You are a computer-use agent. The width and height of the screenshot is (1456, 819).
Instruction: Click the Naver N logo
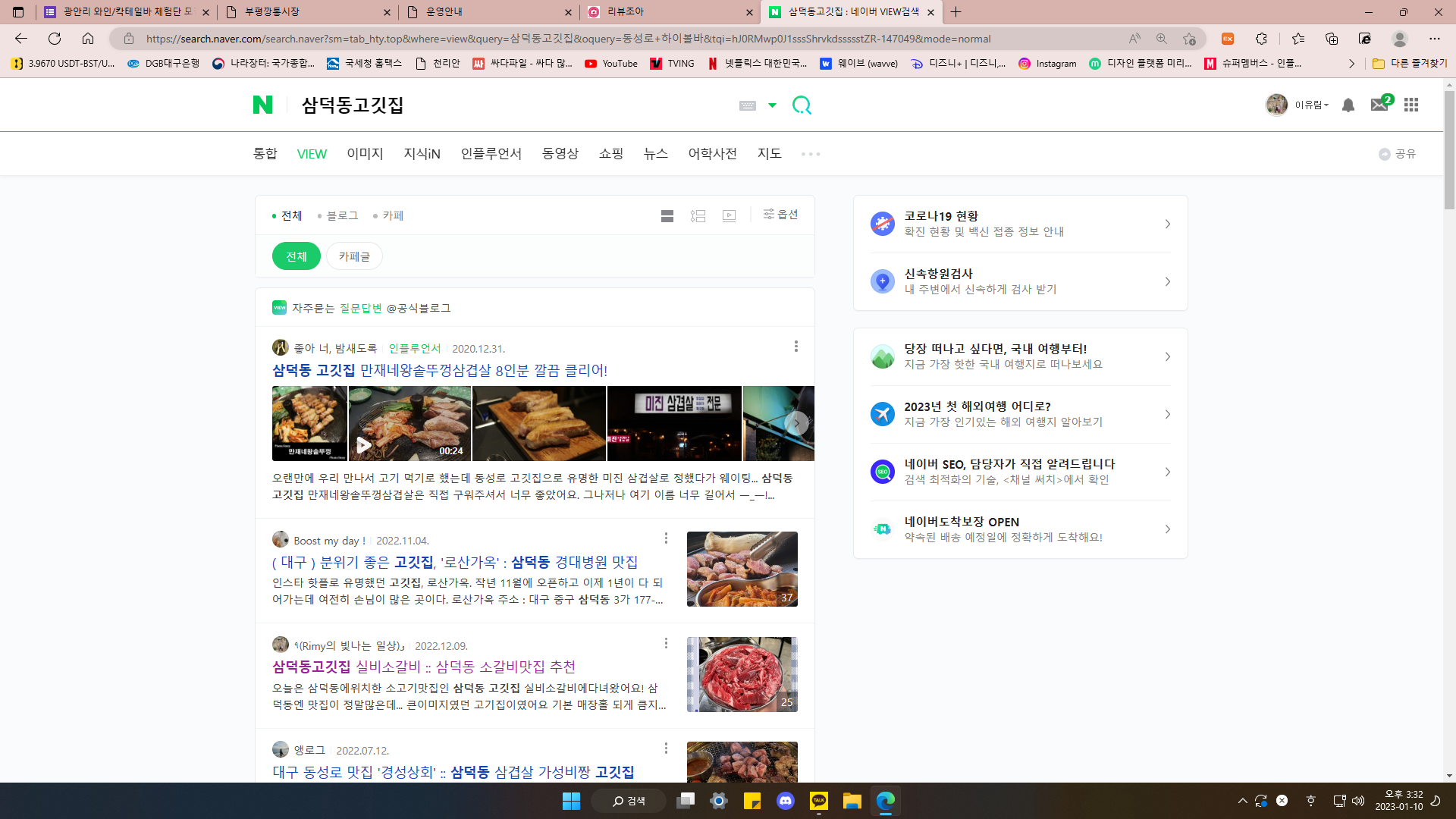click(262, 105)
